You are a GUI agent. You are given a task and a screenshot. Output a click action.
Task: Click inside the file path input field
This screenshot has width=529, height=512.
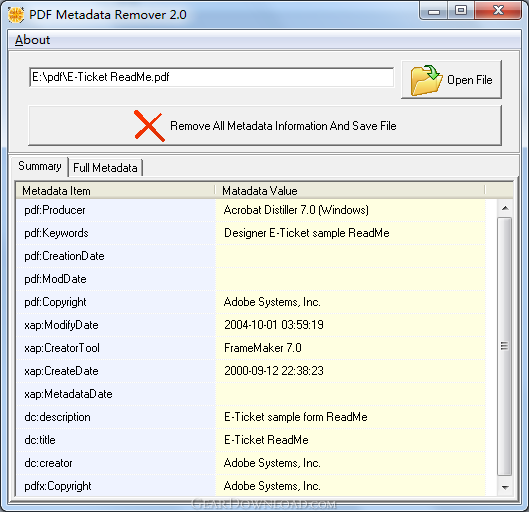coord(212,77)
